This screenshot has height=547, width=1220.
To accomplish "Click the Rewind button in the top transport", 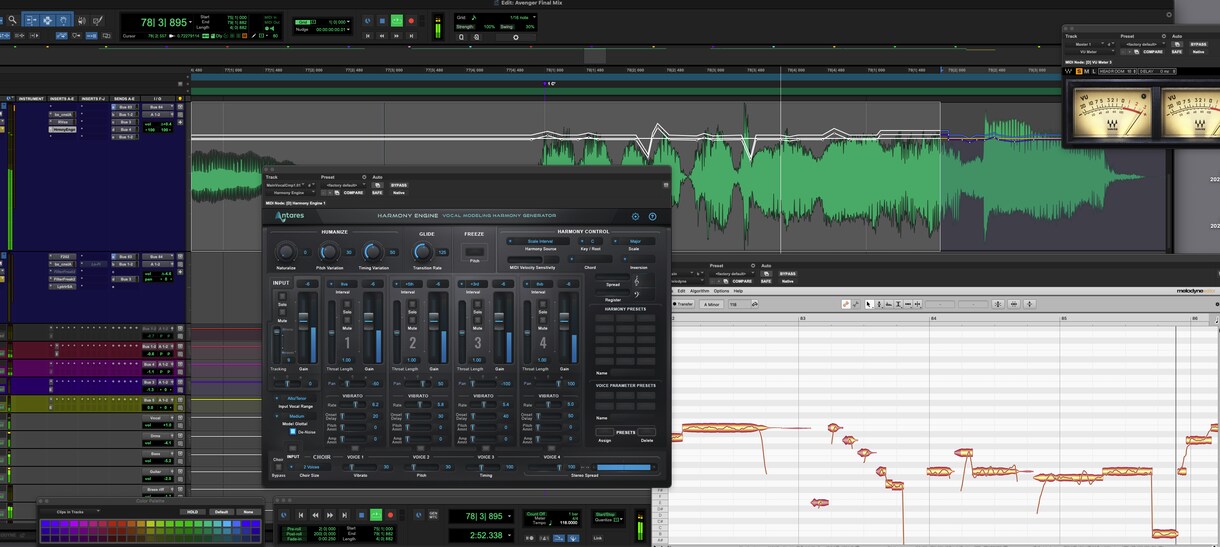I will pyautogui.click(x=382, y=36).
